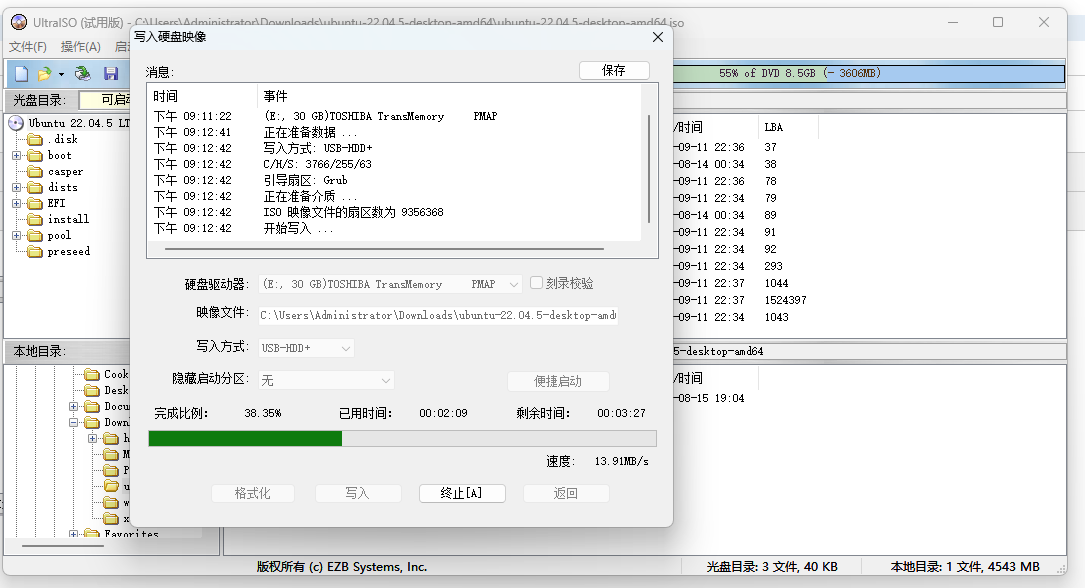1085x588 pixels.
Task: Select the Cook folder icon in local tree
Action: 92,374
